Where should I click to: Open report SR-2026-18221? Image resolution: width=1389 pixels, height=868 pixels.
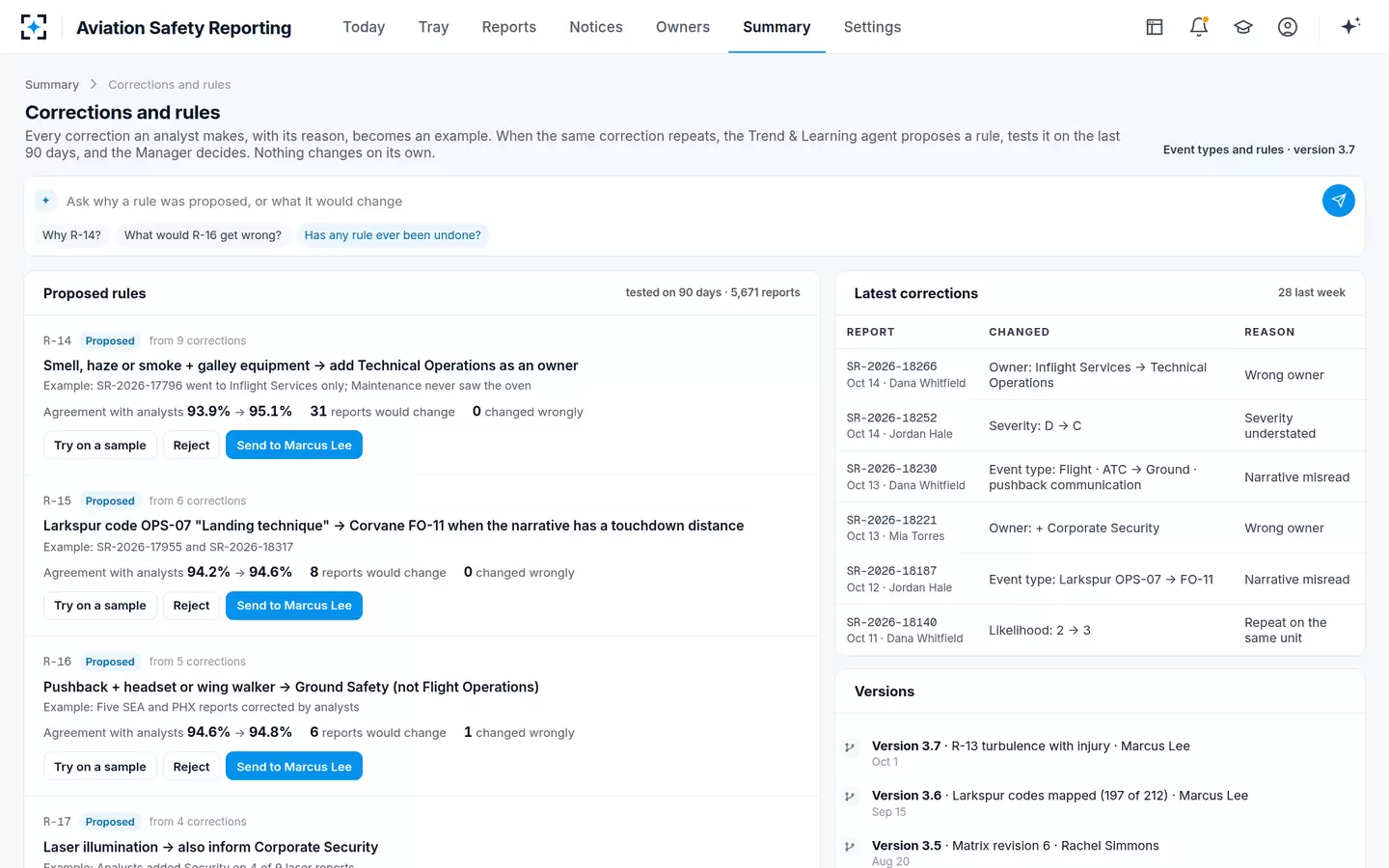tap(1100, 528)
